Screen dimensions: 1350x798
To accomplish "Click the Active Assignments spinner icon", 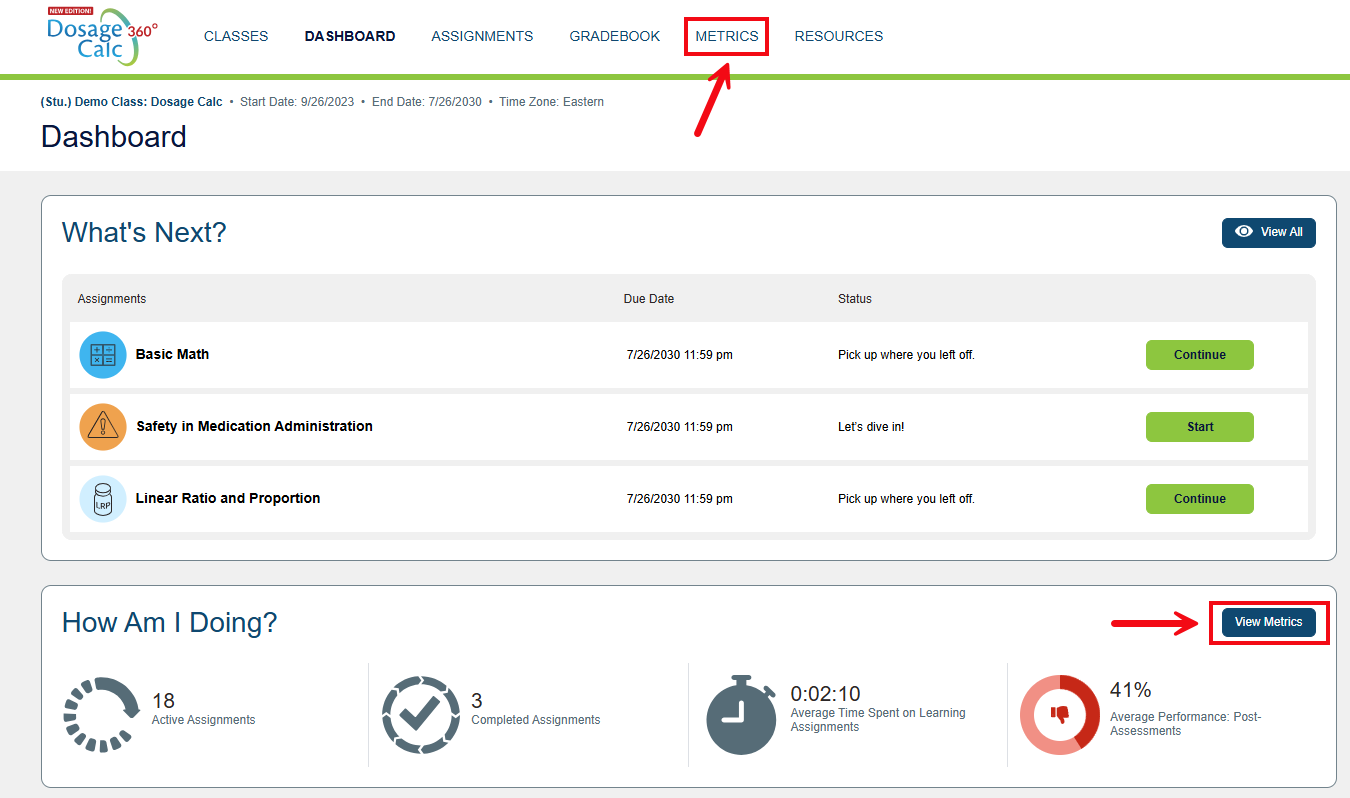I will point(101,714).
